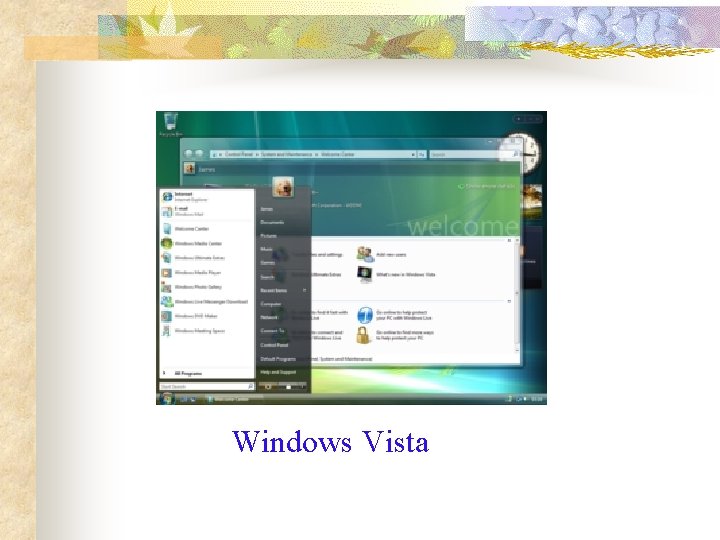The width and height of the screenshot is (720, 540).
Task: Click the system tray volume icon
Action: (524, 399)
